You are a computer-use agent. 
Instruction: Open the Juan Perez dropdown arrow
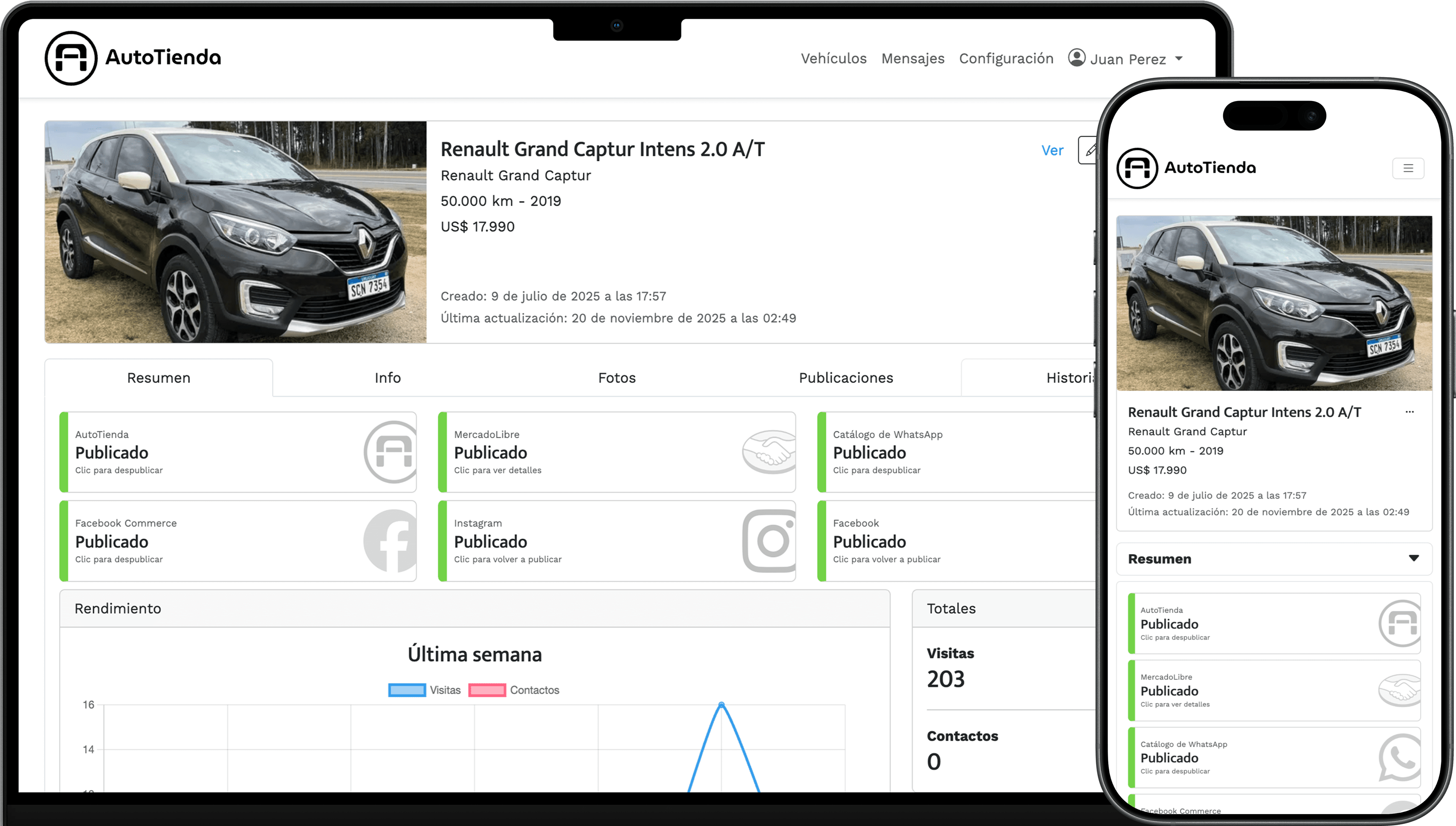point(1178,58)
